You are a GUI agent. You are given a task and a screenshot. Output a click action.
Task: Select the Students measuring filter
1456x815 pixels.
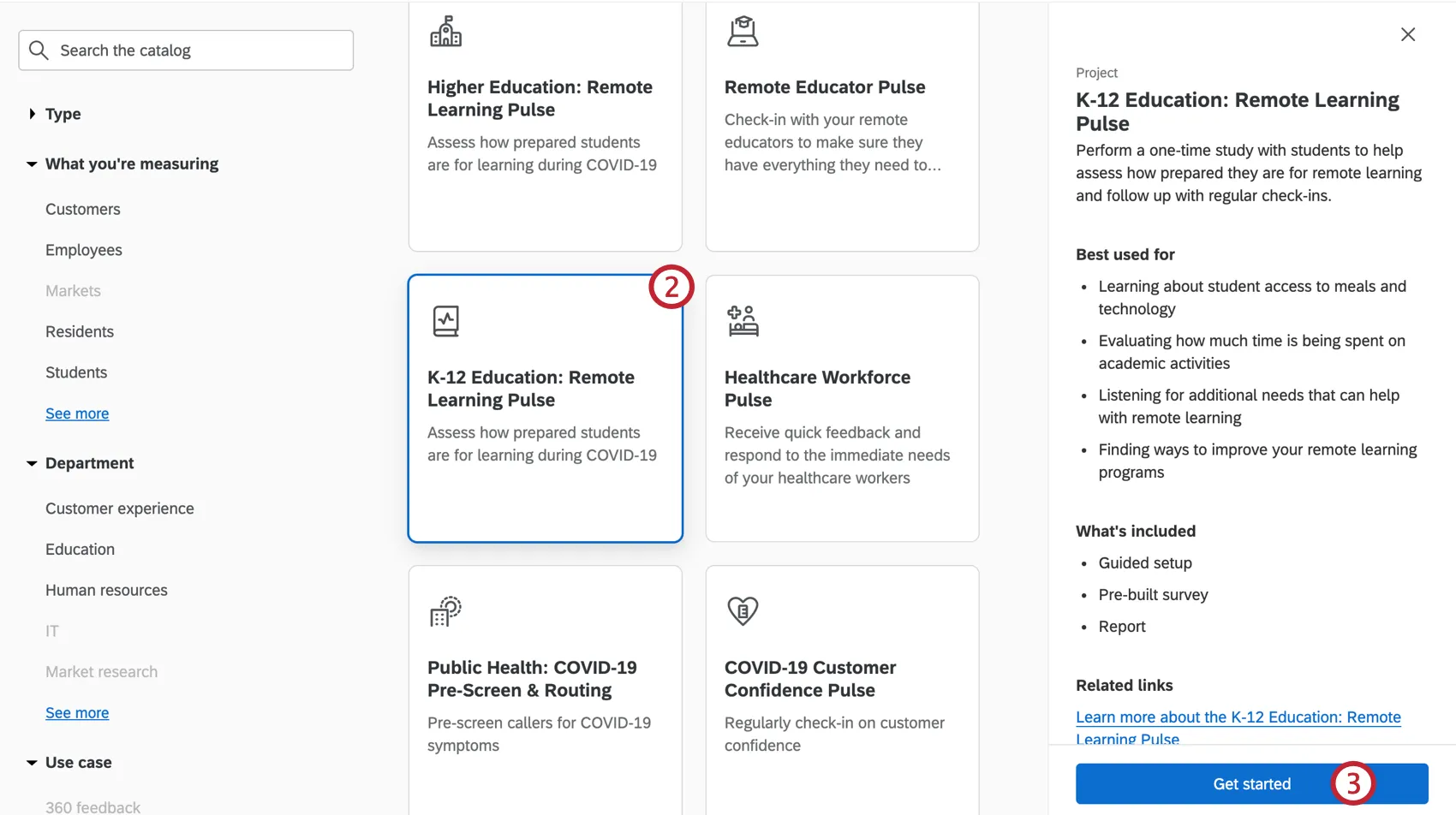pos(76,372)
